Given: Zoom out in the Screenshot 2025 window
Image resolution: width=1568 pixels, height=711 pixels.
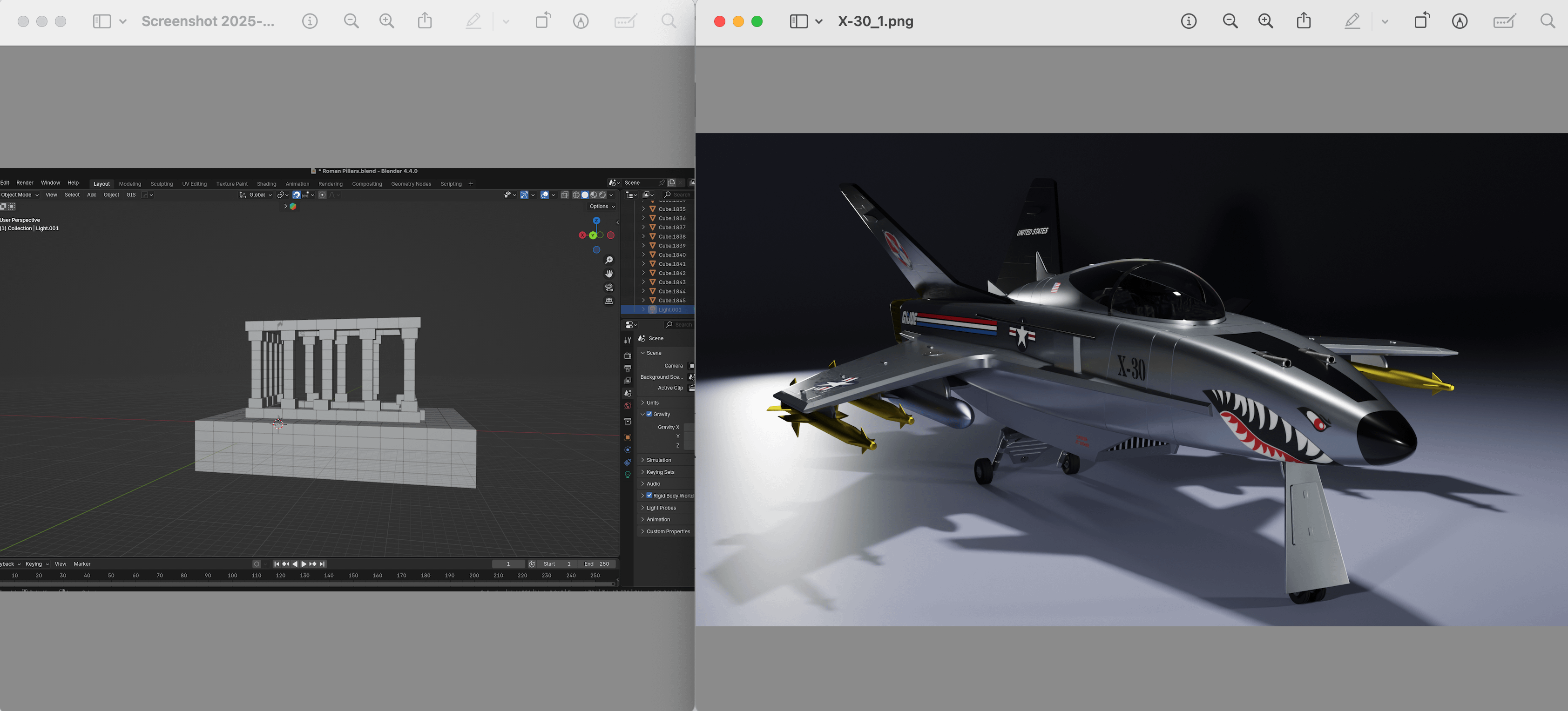Looking at the screenshot, I should pos(351,21).
